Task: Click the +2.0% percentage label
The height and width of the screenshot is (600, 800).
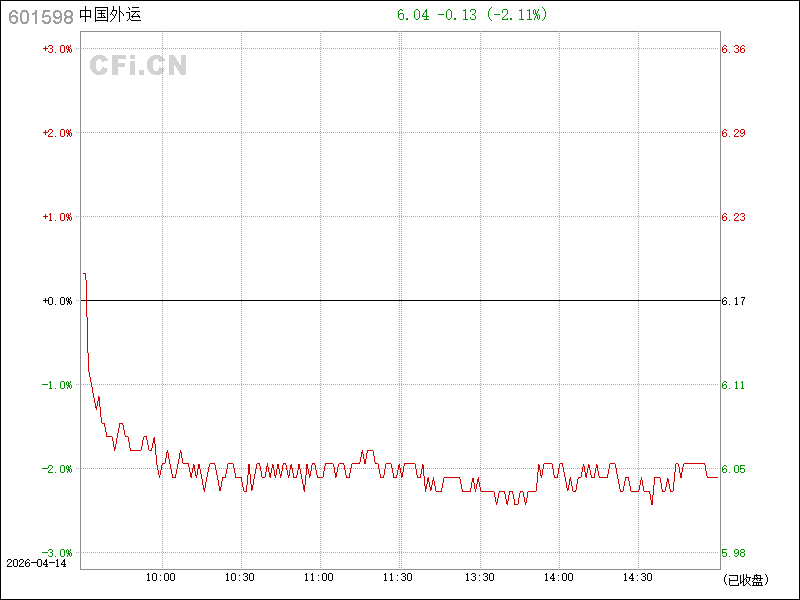Action: (57, 133)
